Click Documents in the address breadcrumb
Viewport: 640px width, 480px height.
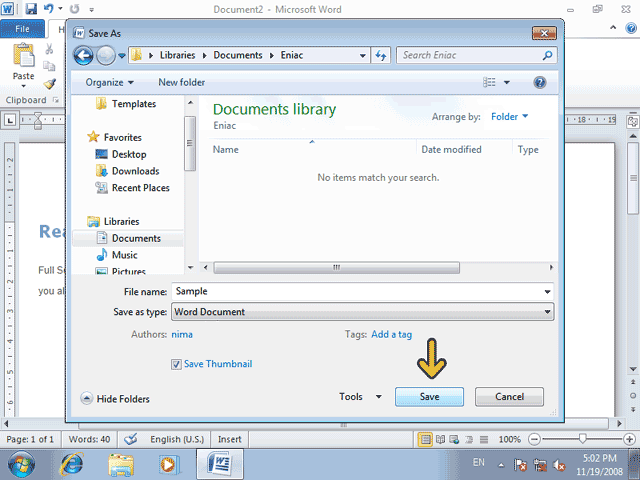238,55
